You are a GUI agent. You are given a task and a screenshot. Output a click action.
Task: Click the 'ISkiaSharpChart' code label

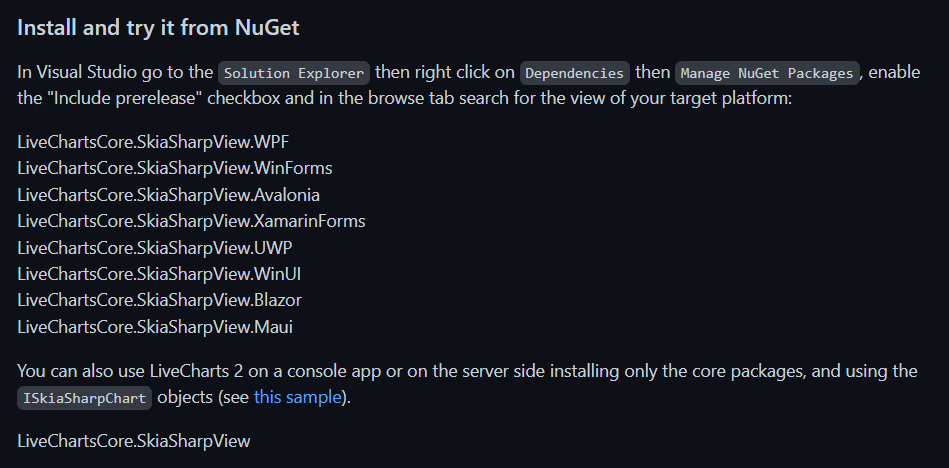tap(84, 398)
